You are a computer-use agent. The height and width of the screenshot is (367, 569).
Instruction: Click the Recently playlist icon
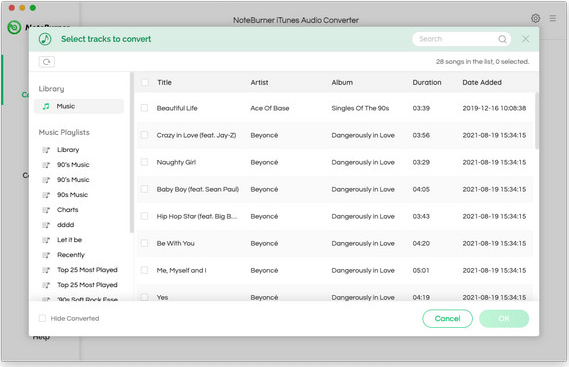(46, 255)
